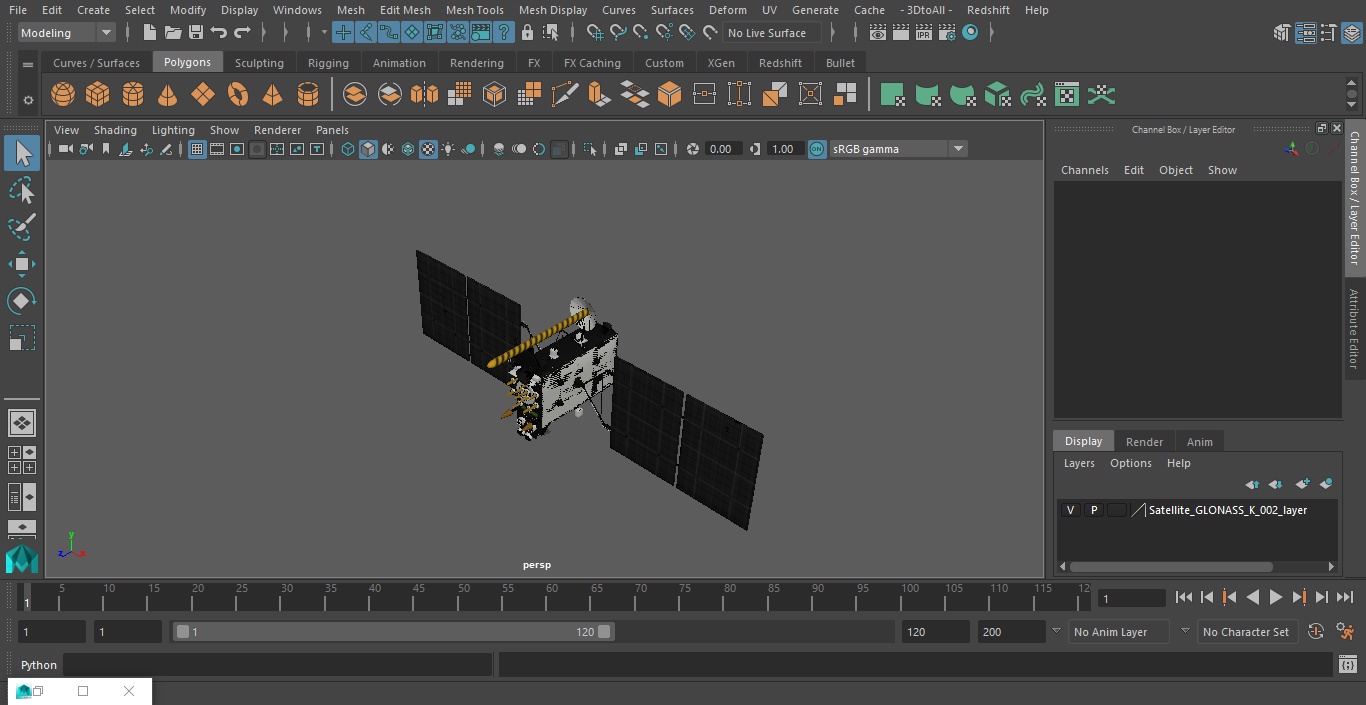Image resolution: width=1366 pixels, height=705 pixels.
Task: Switch to the Rigging shelf tab
Action: tap(328, 63)
